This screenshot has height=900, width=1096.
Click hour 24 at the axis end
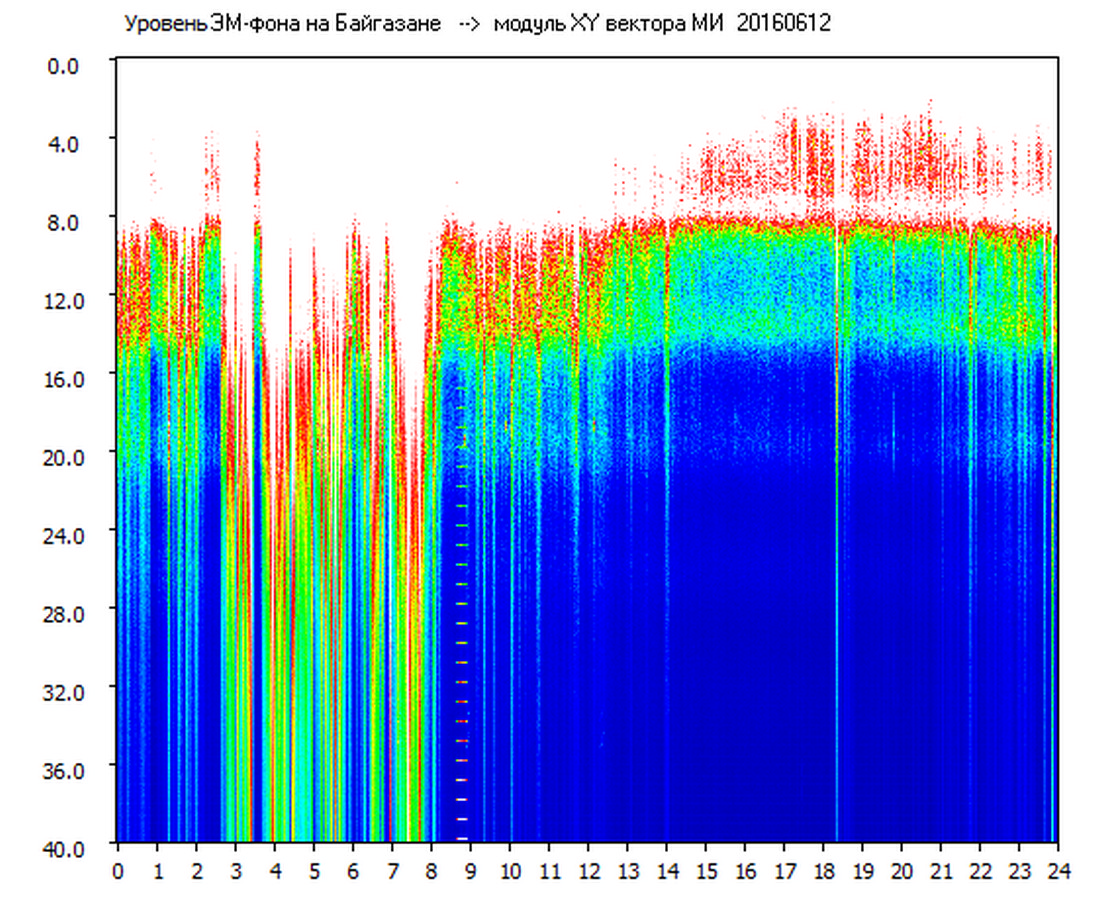click(1058, 870)
